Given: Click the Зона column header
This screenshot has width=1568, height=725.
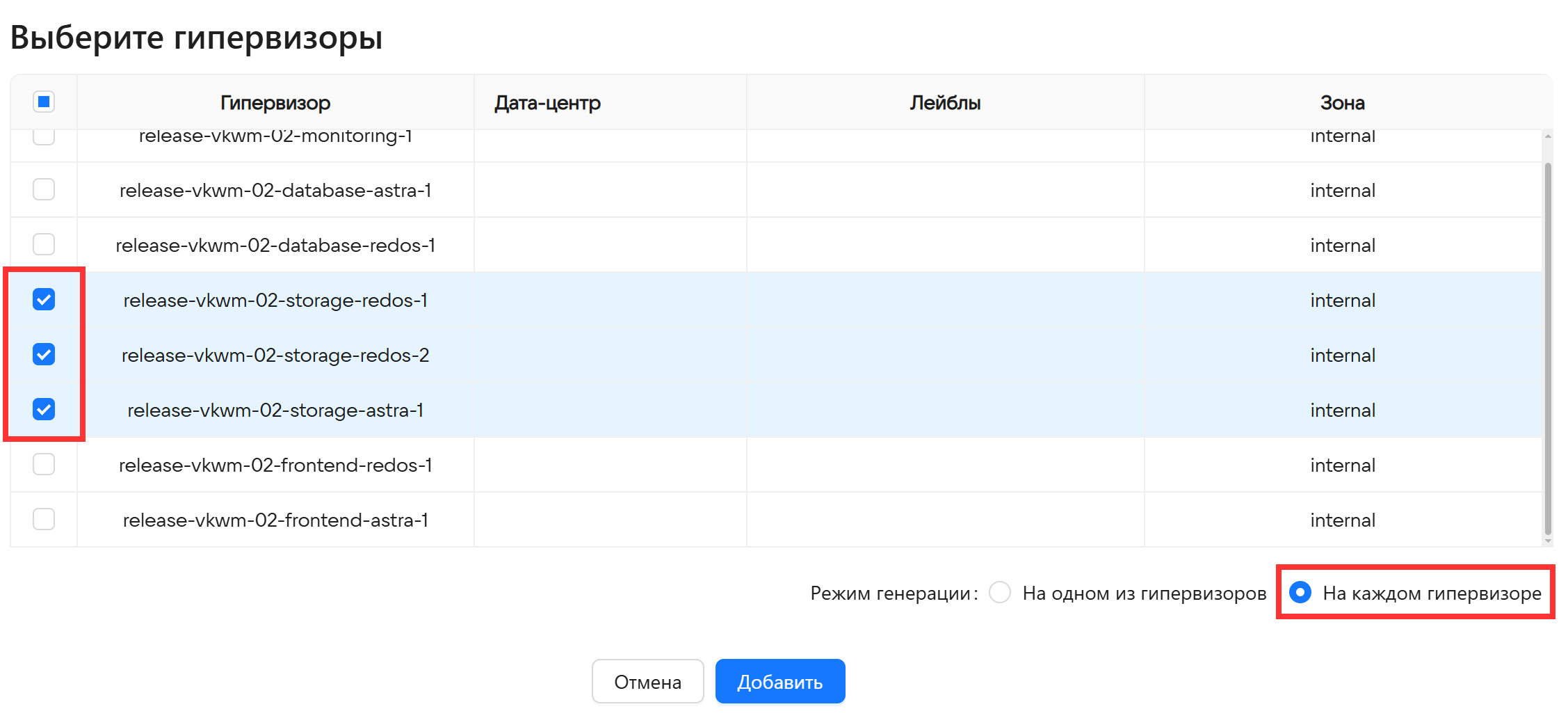Looking at the screenshot, I should (1342, 103).
